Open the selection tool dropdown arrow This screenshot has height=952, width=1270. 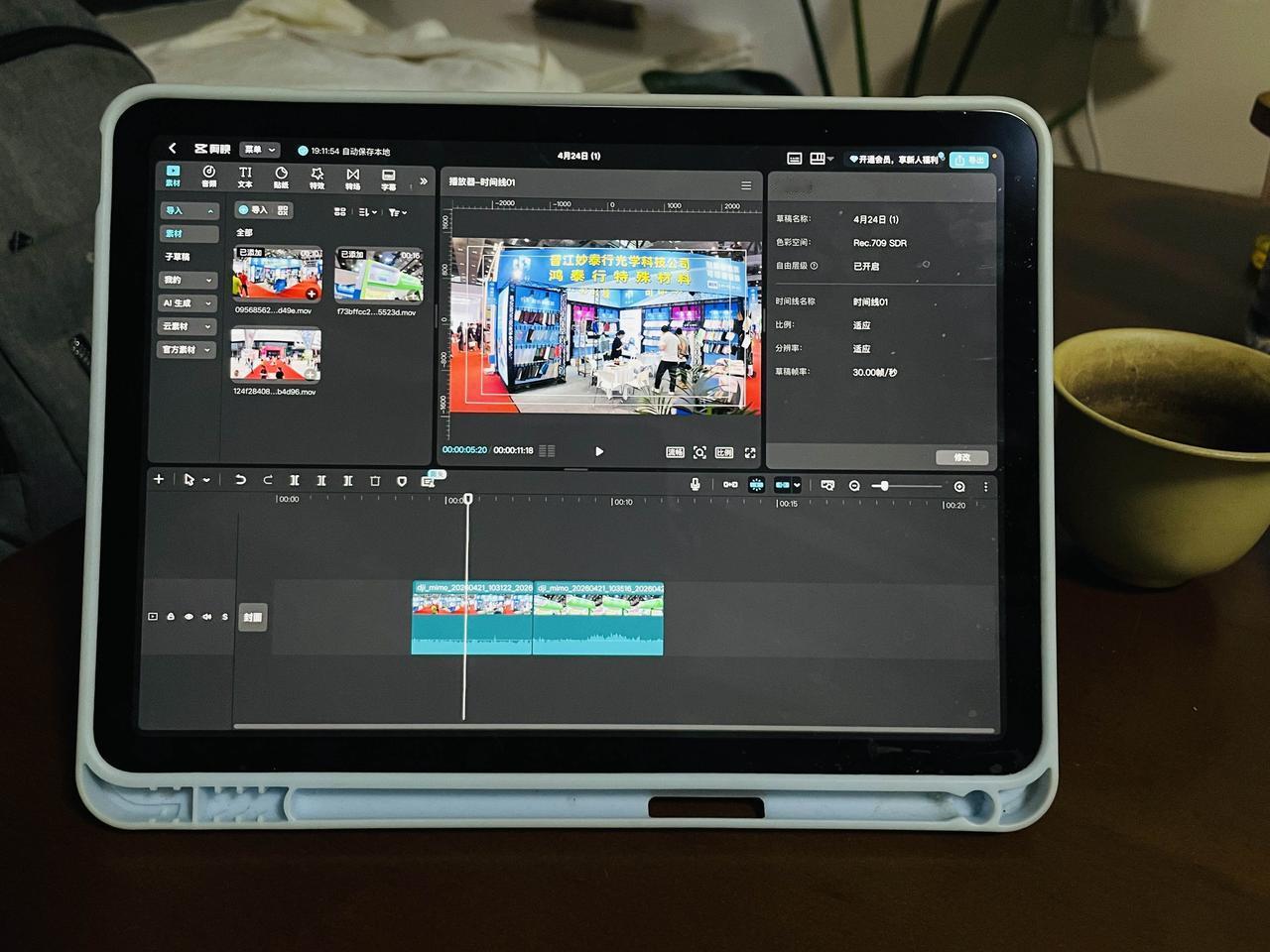[x=206, y=480]
